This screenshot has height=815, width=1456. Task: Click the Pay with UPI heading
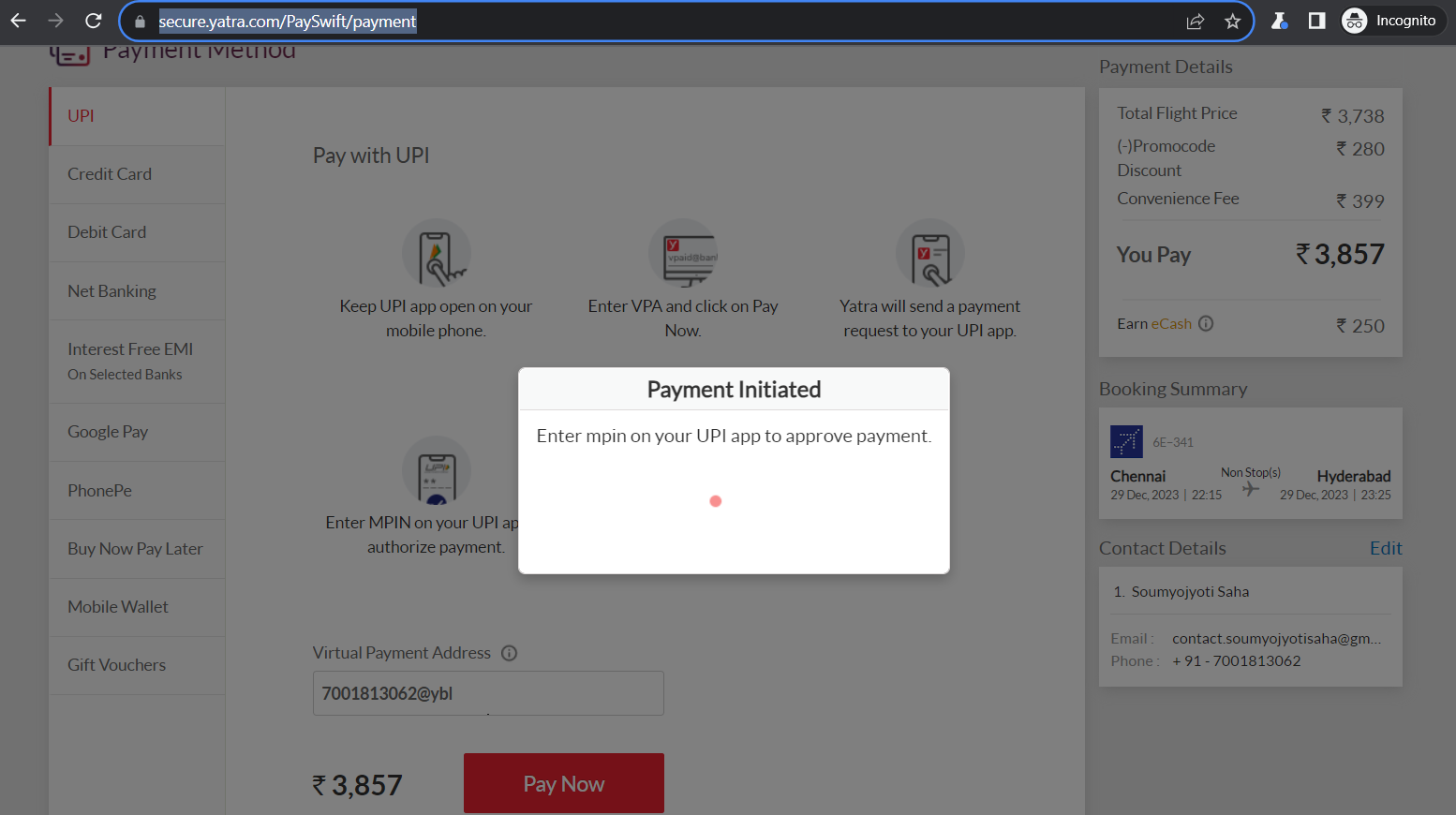point(371,156)
